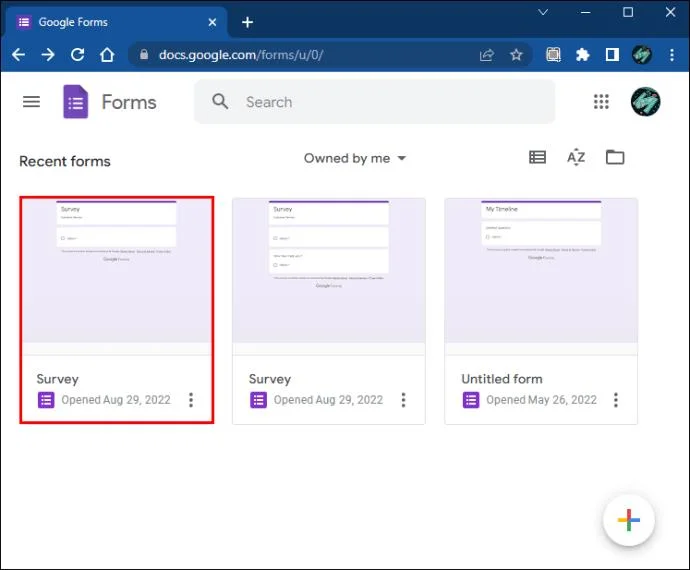Click the screenshot capture extension icon

point(553,55)
